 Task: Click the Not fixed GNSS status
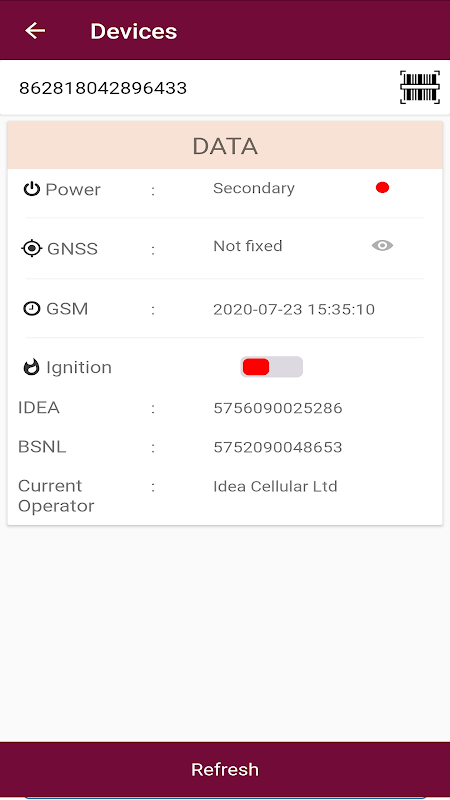point(248,246)
